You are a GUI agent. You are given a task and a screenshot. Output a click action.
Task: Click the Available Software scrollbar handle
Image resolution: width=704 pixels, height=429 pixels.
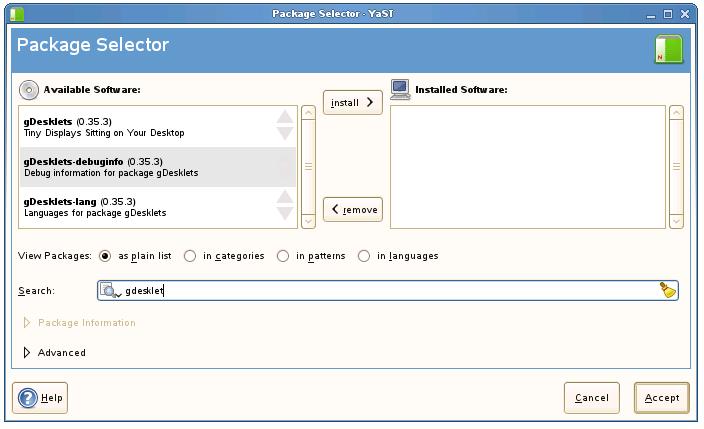pyautogui.click(x=308, y=167)
